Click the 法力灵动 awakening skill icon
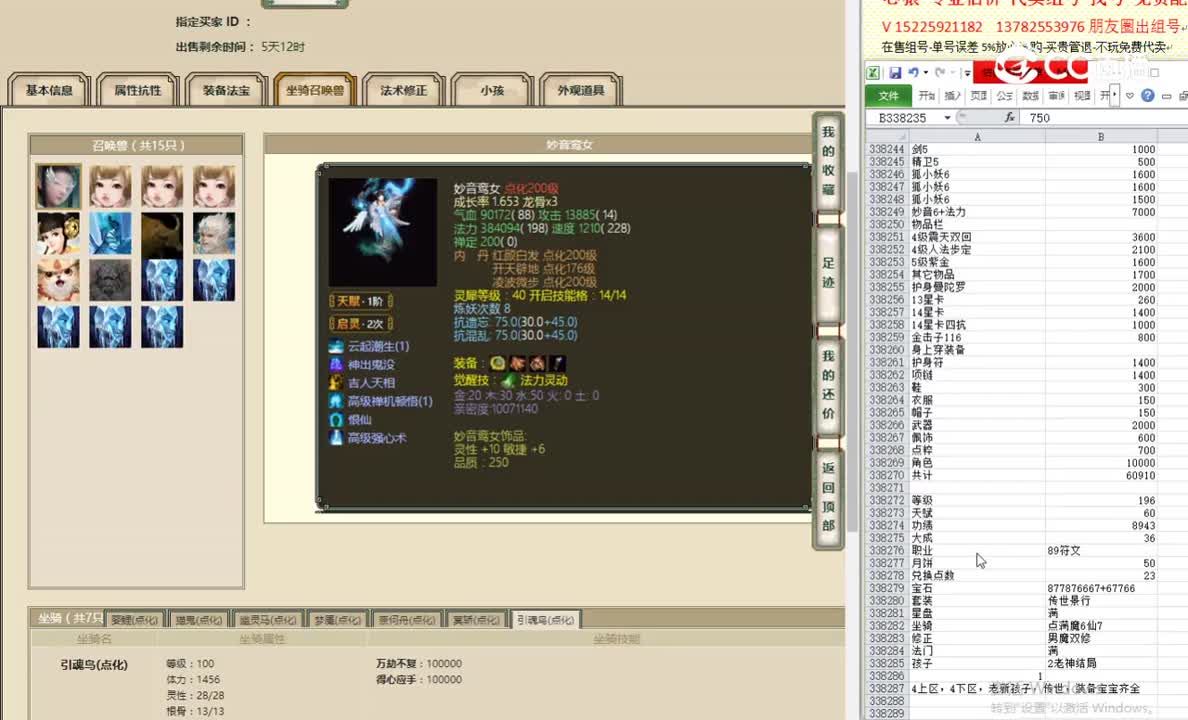 point(508,380)
